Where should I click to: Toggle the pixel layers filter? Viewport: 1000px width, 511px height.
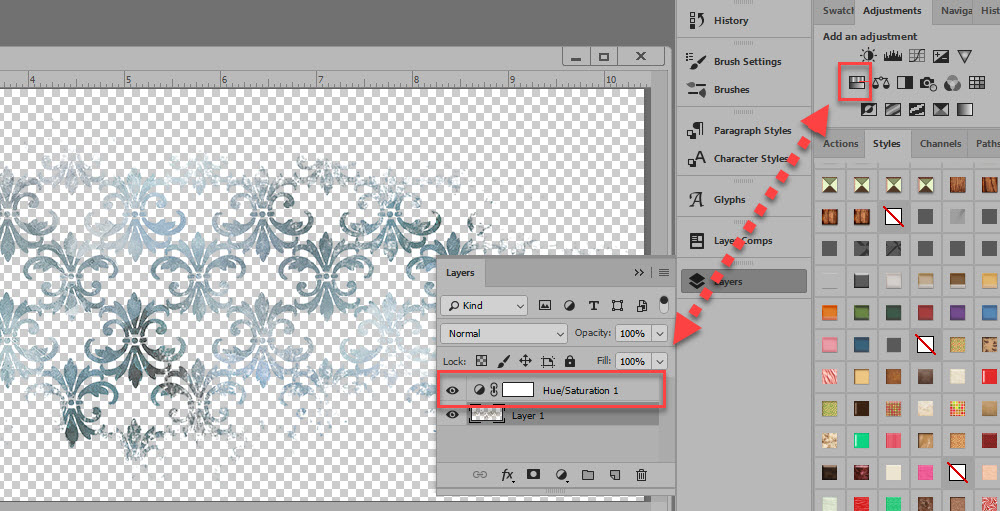(545, 306)
